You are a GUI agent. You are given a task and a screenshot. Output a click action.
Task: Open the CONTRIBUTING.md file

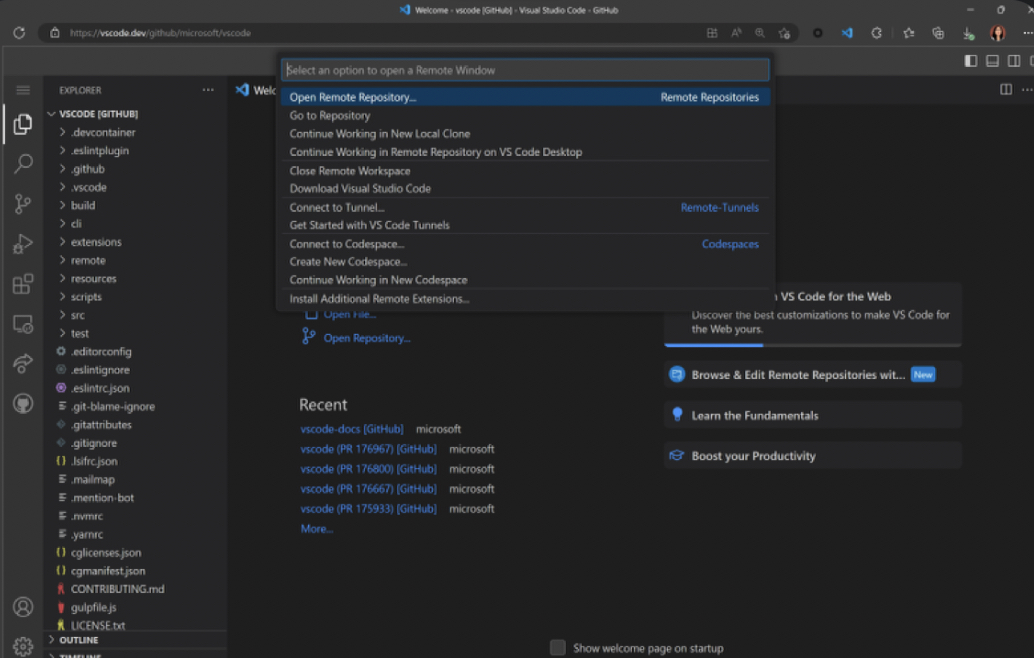(117, 589)
